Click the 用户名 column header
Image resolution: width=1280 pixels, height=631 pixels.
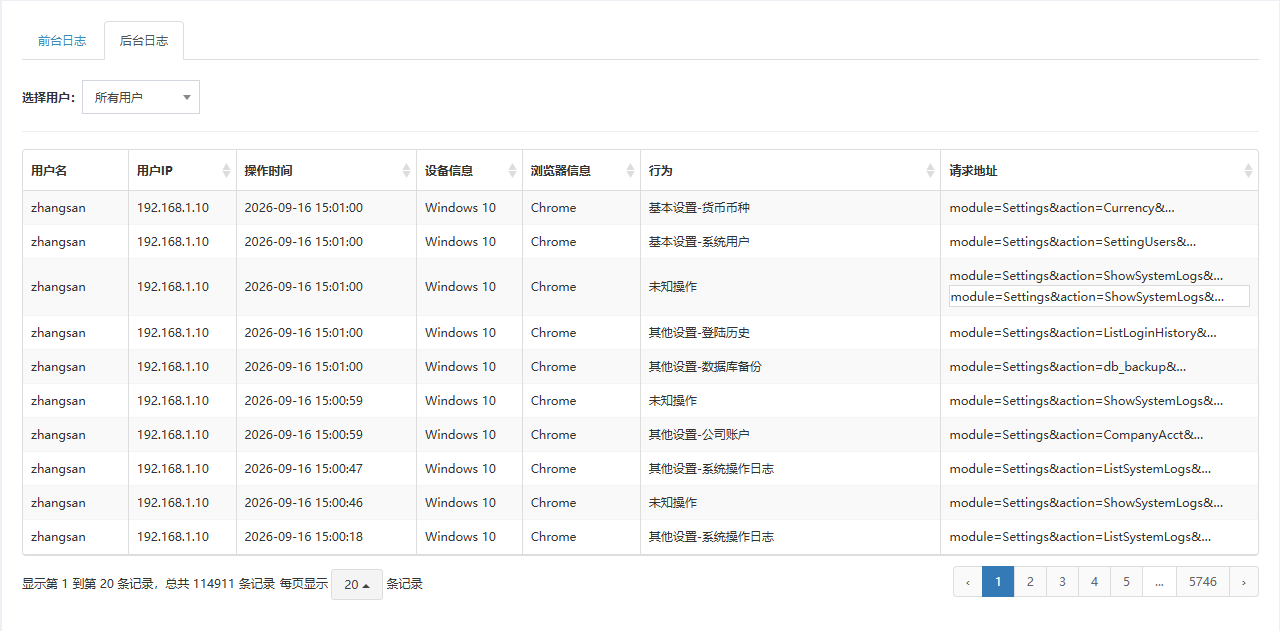click(x=75, y=171)
